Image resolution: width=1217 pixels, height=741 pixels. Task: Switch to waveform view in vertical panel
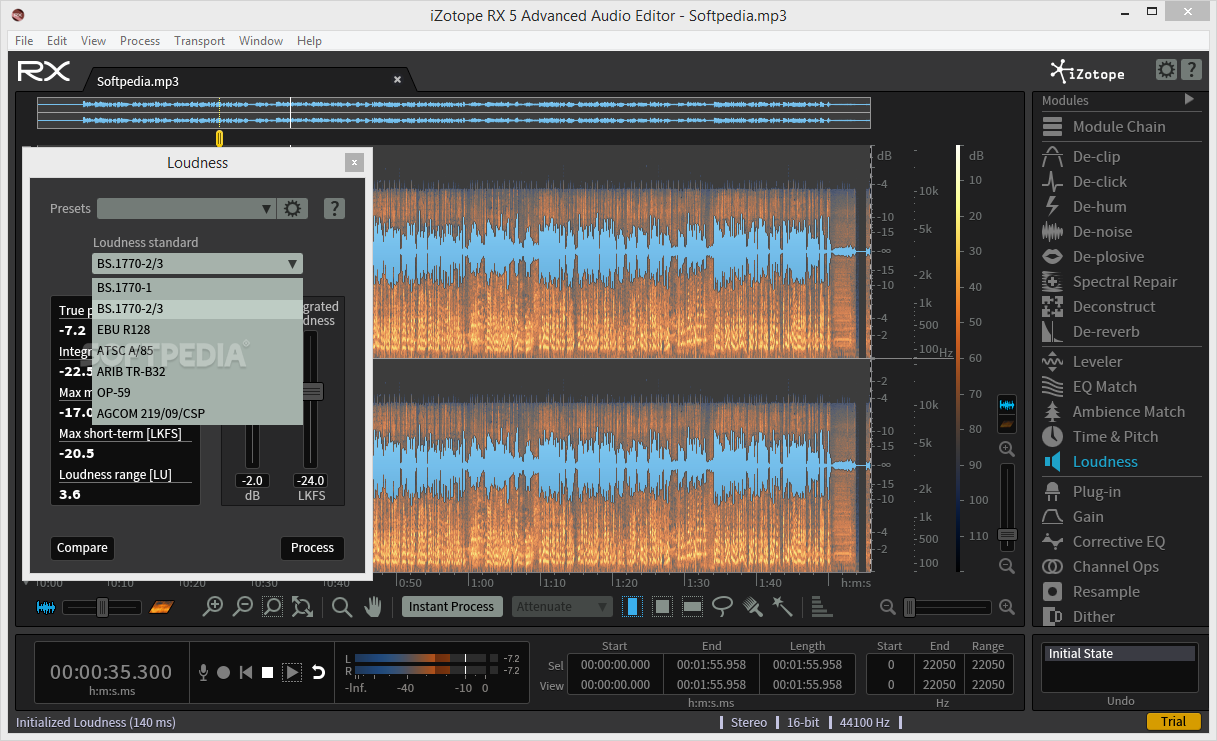pos(1007,405)
